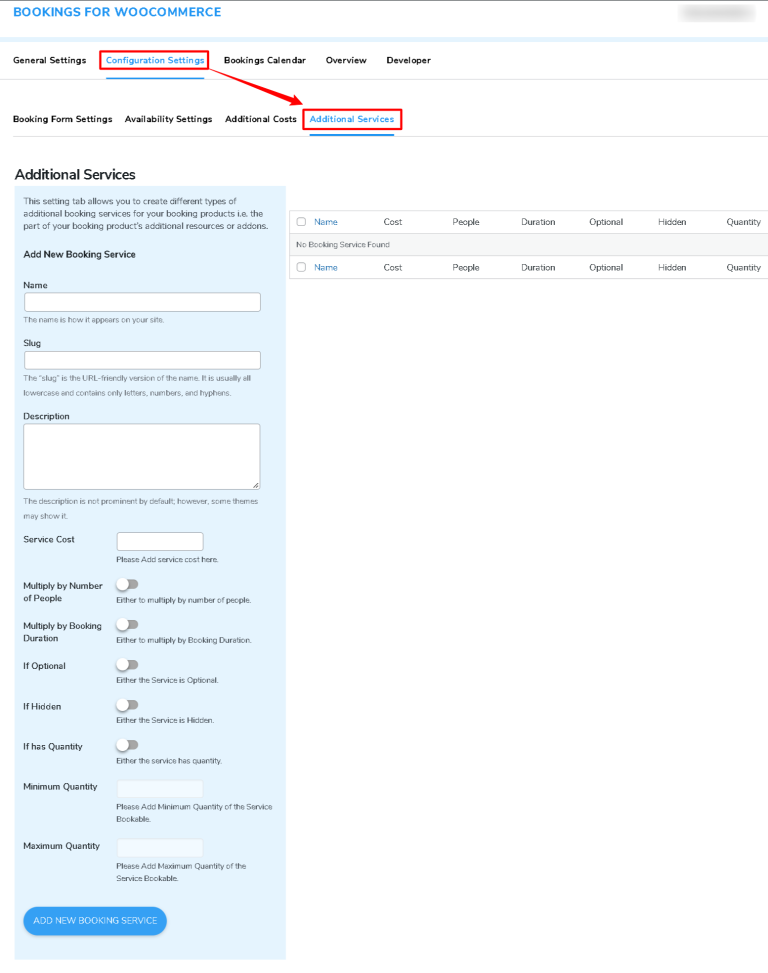Toggle Multiply by Booking Duration switch
The width and height of the screenshot is (768, 973).
click(127, 624)
